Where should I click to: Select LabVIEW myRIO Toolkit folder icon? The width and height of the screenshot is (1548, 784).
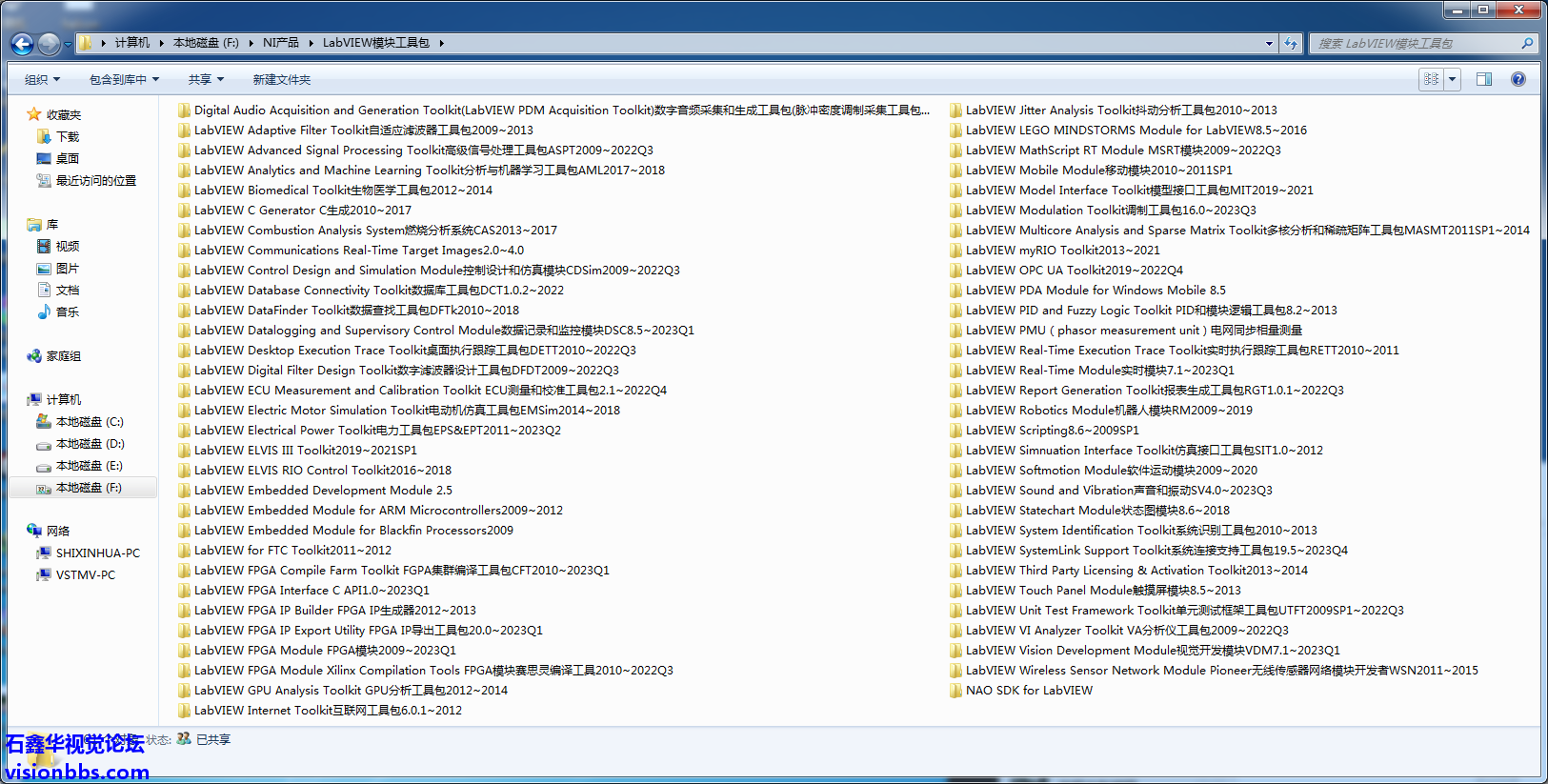(x=956, y=250)
